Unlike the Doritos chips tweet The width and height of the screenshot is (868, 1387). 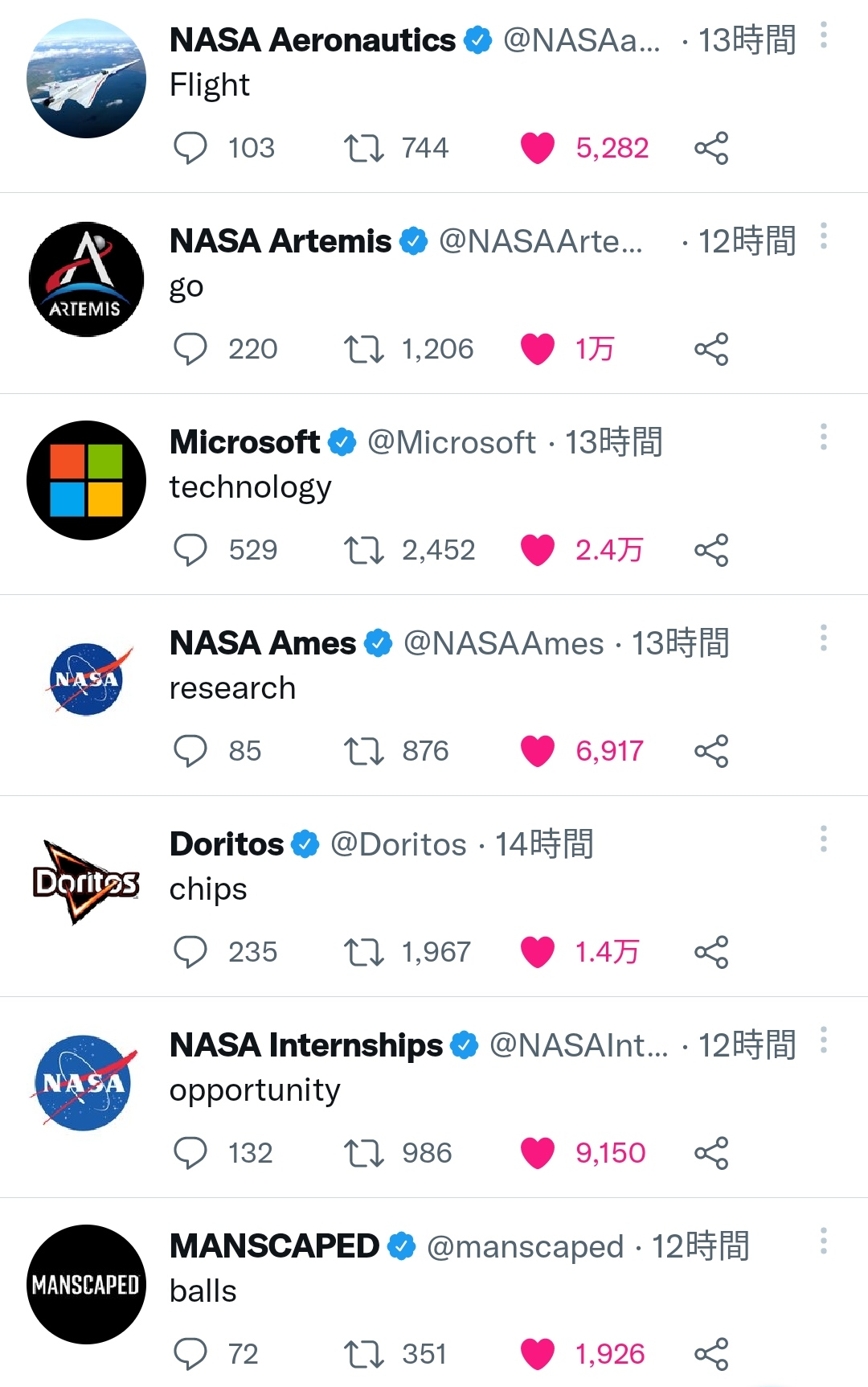538,952
